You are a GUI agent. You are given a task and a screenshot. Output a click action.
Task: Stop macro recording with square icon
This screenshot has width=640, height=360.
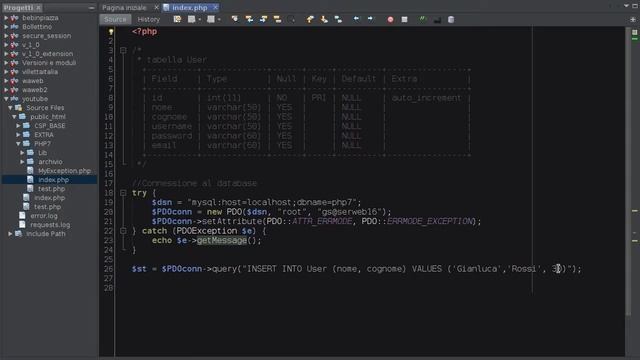[404, 19]
